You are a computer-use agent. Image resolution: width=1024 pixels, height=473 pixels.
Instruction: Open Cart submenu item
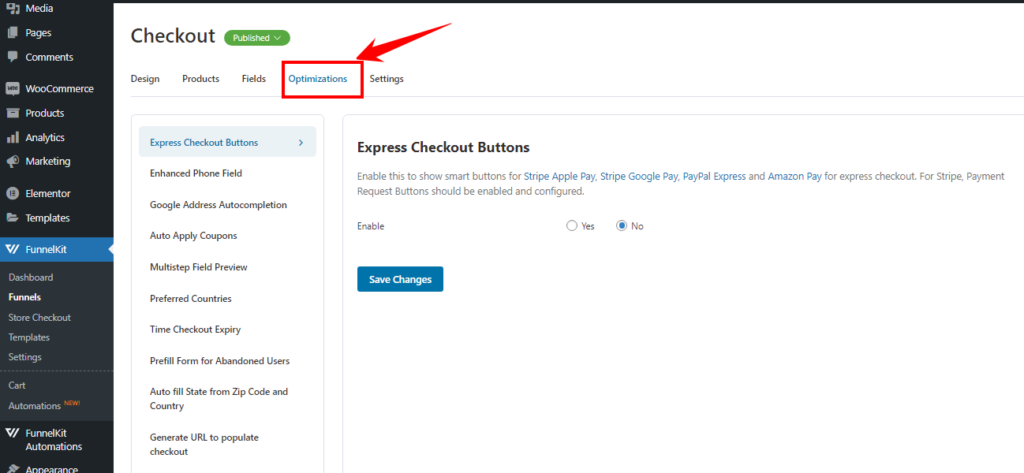(17, 385)
